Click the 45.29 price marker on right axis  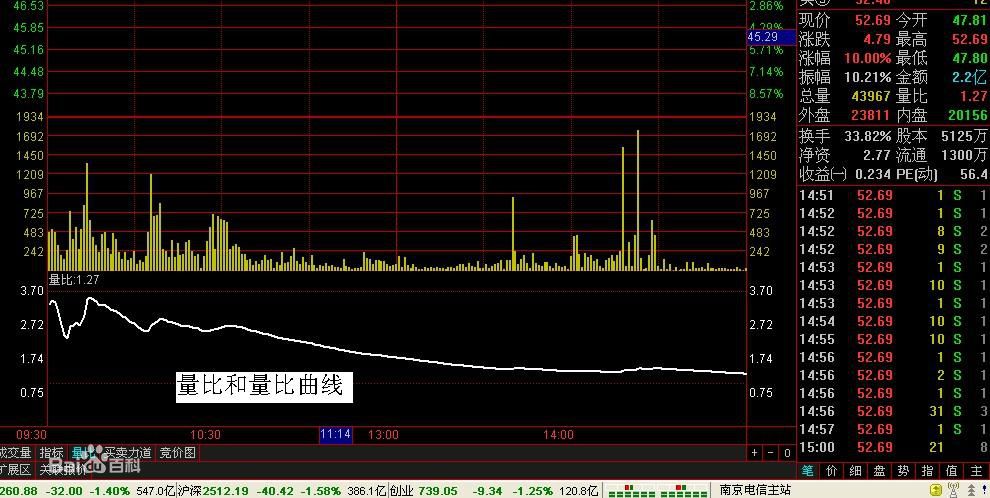pyautogui.click(x=770, y=37)
